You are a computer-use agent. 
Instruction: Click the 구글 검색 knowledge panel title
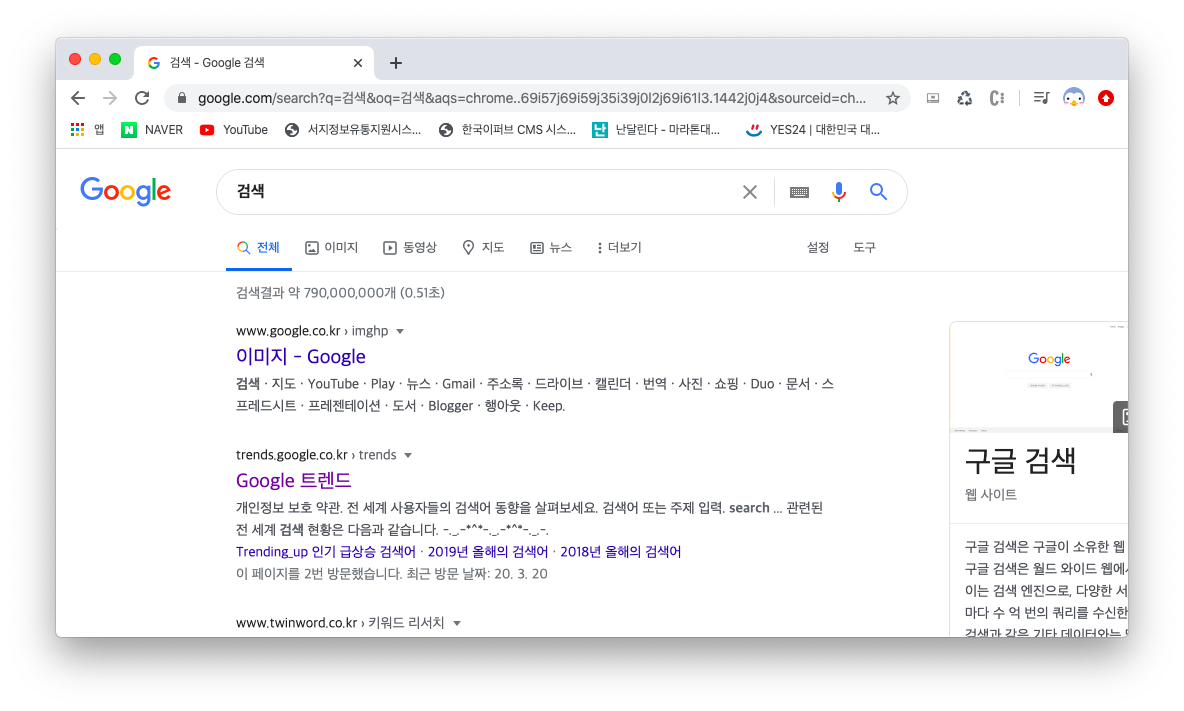1020,460
